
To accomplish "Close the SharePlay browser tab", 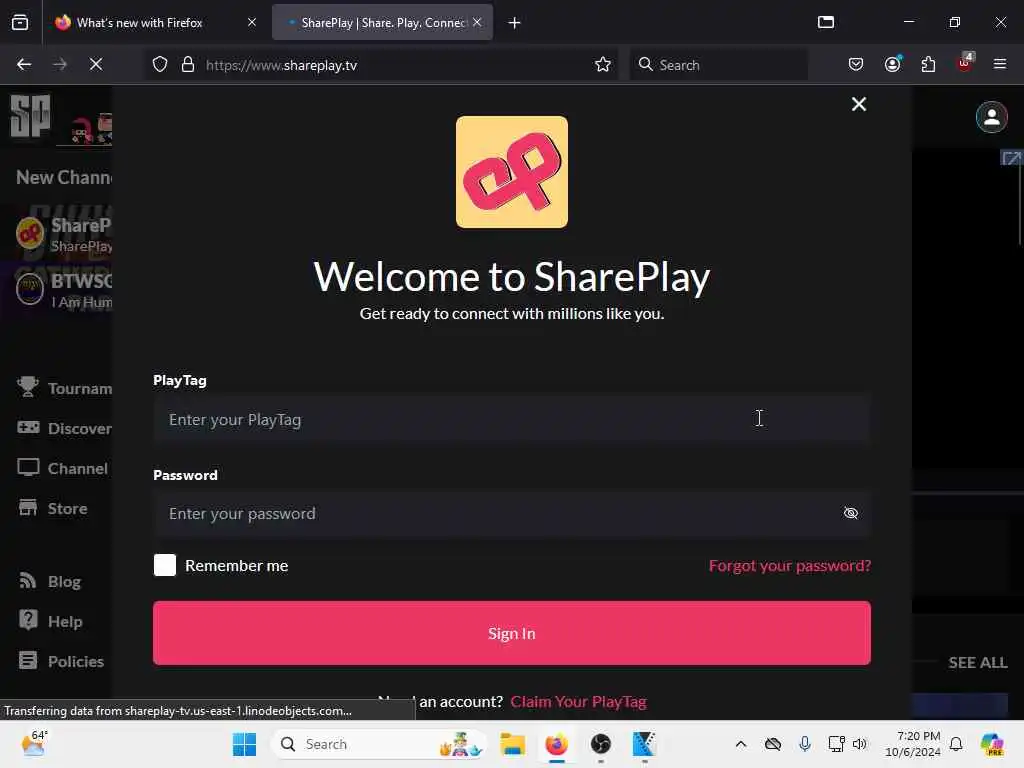I will click(x=477, y=22).
